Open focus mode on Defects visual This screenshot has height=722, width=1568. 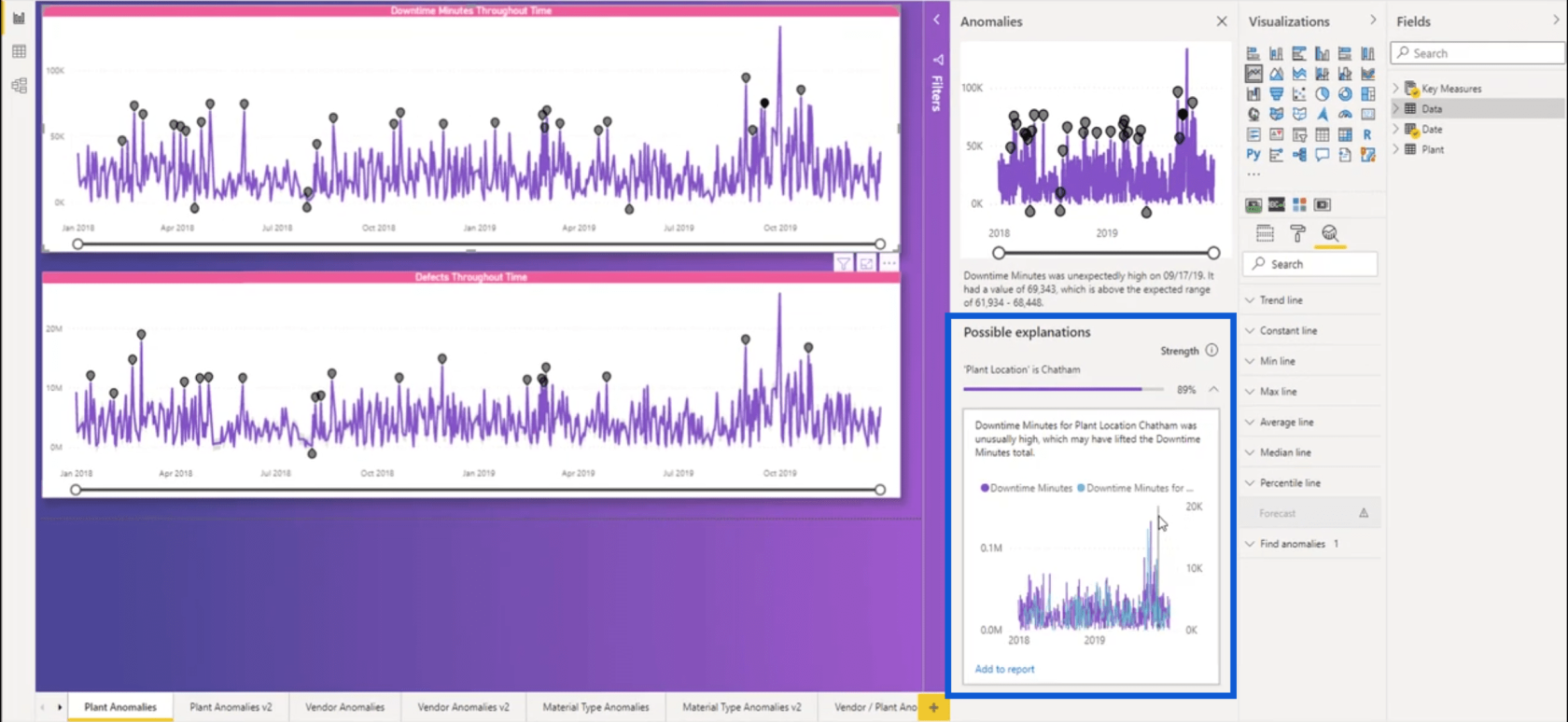point(866,264)
